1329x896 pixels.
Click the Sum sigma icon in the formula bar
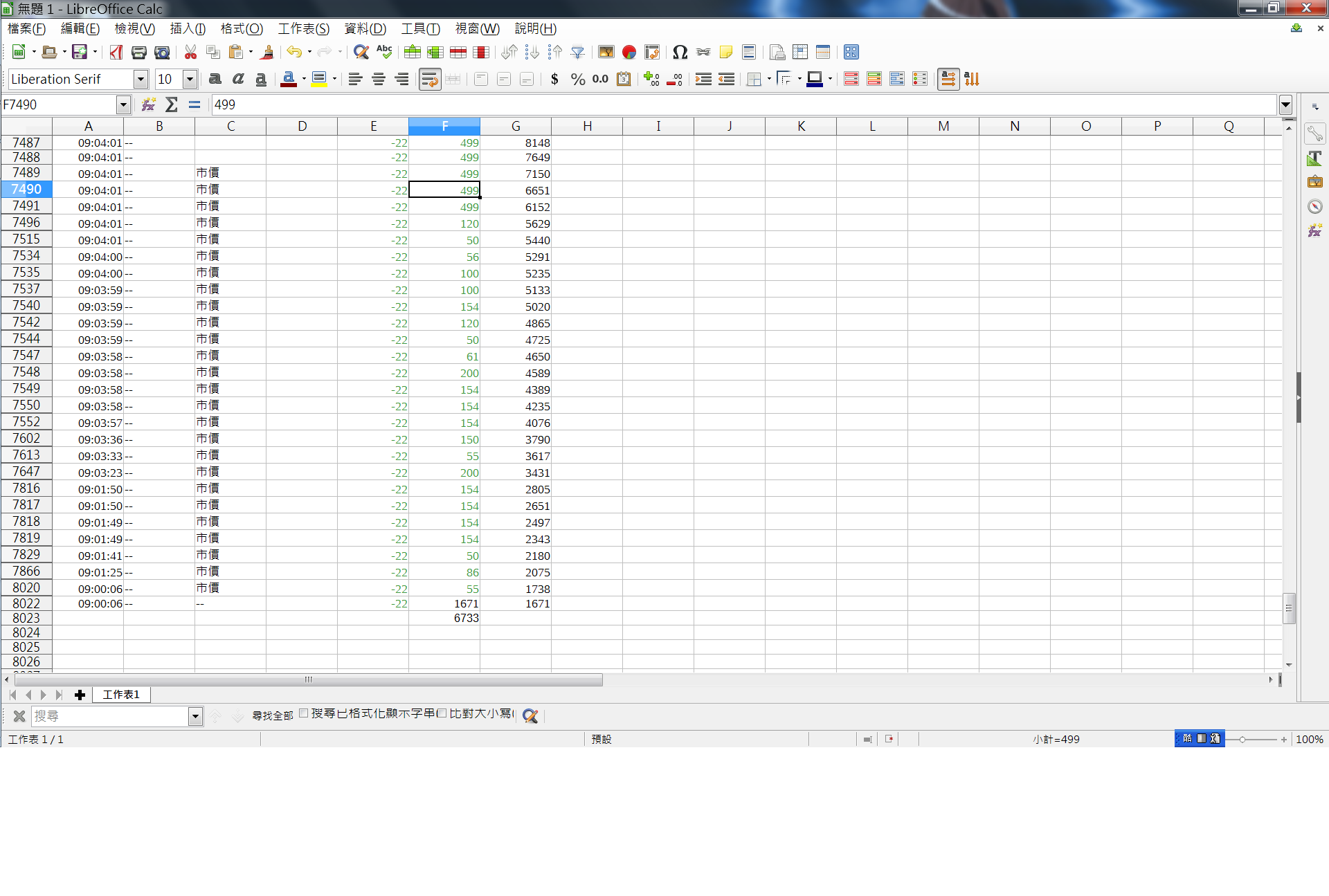[172, 104]
